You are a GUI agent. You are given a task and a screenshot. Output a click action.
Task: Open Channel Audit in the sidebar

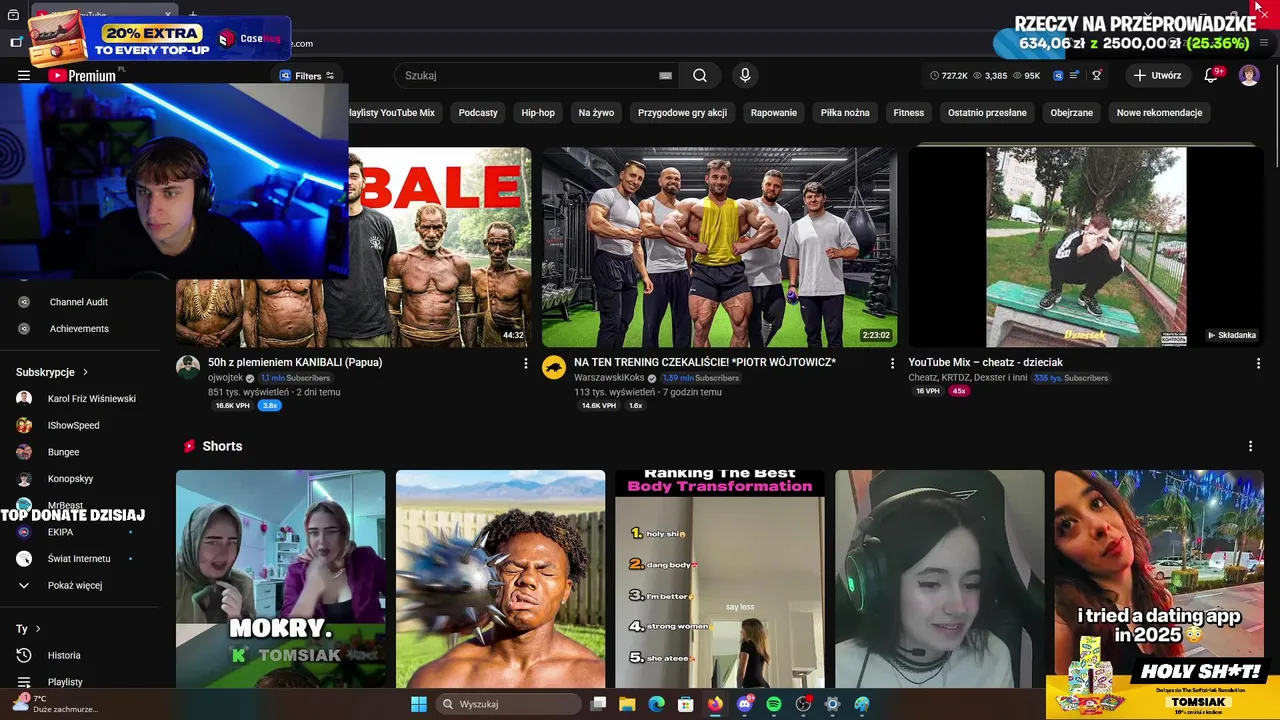(x=80, y=302)
